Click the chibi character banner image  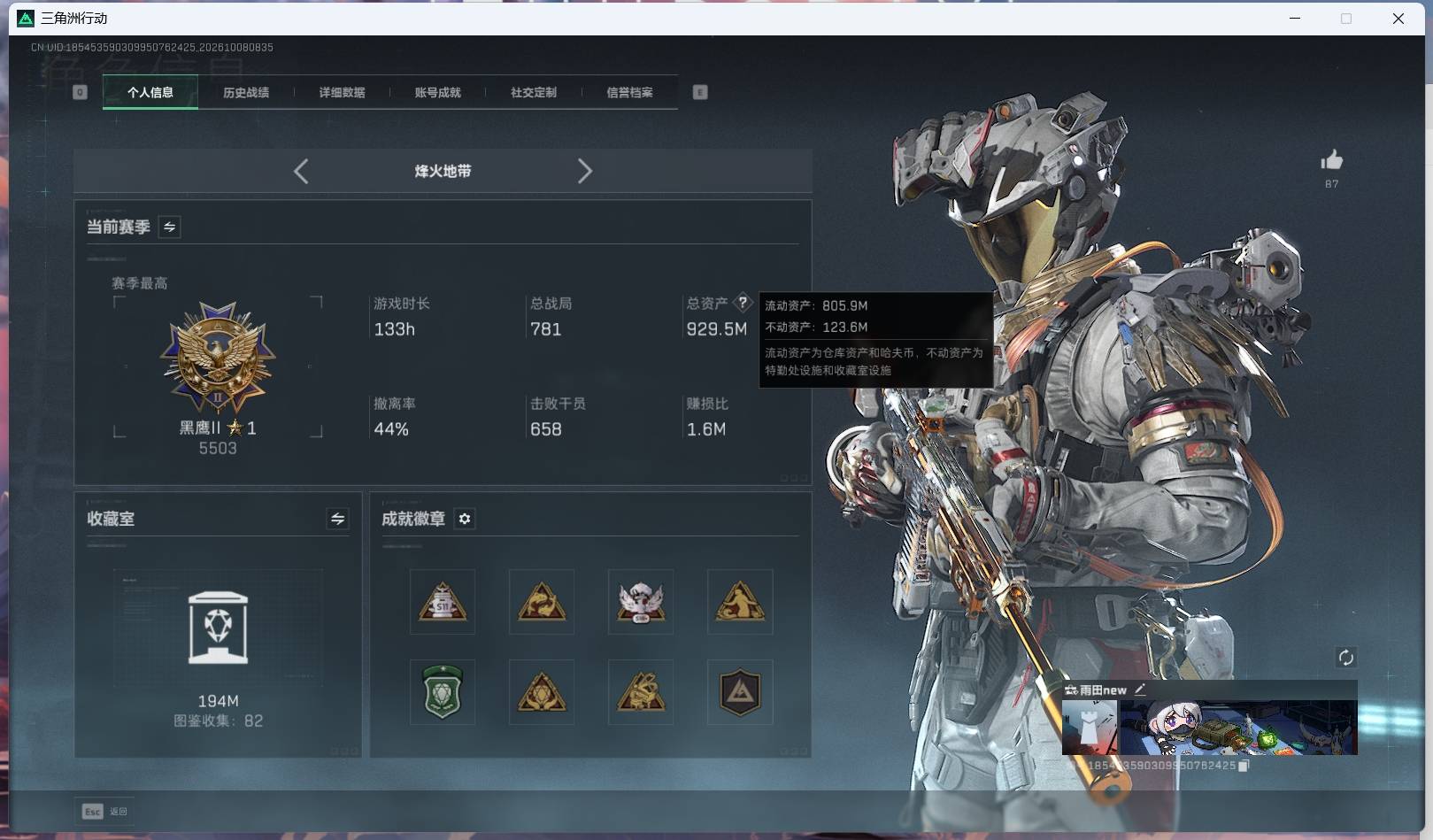[x=1238, y=728]
